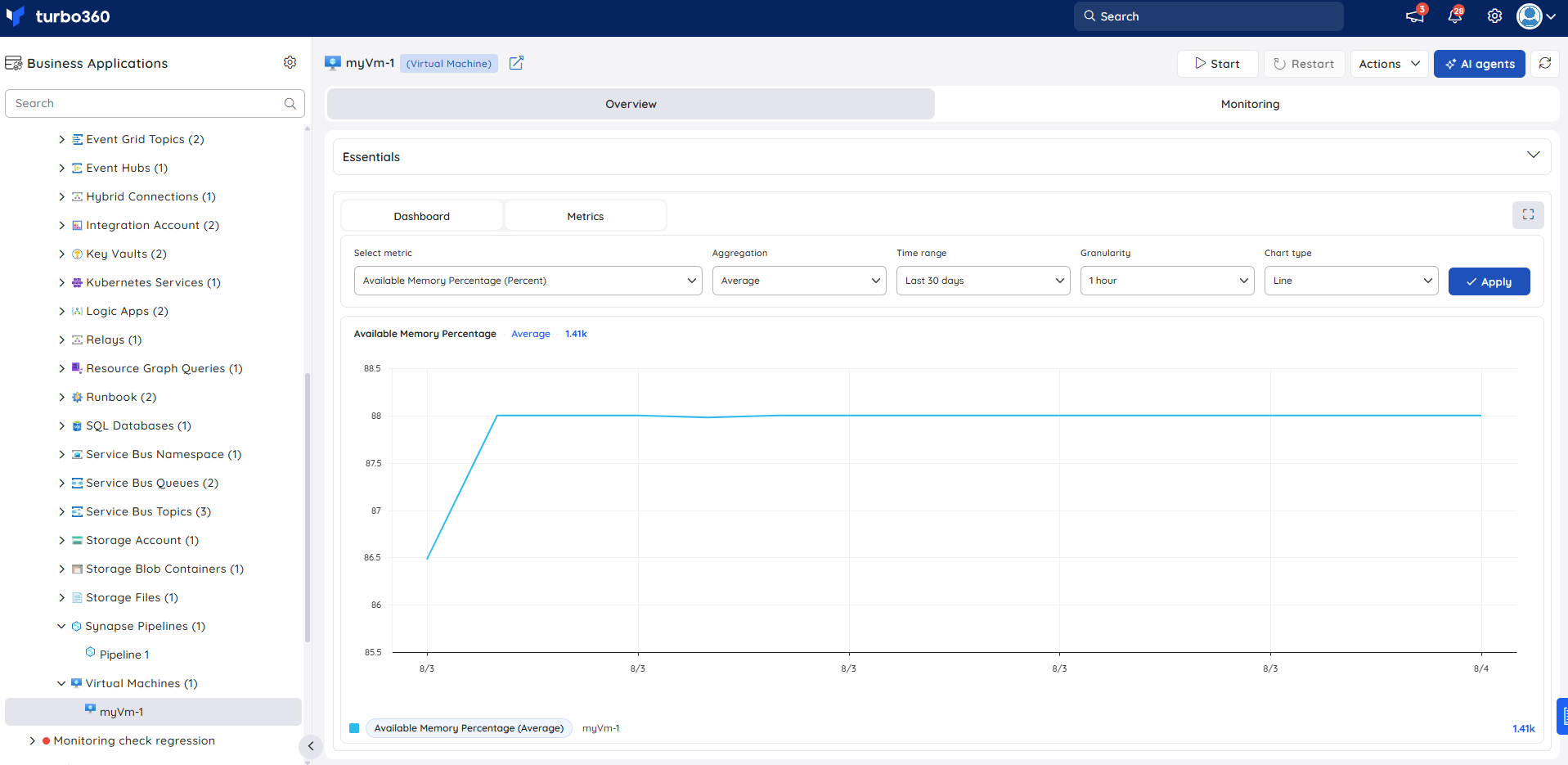1568x765 pixels.
Task: Click the Runbook gear icon
Action: point(77,398)
